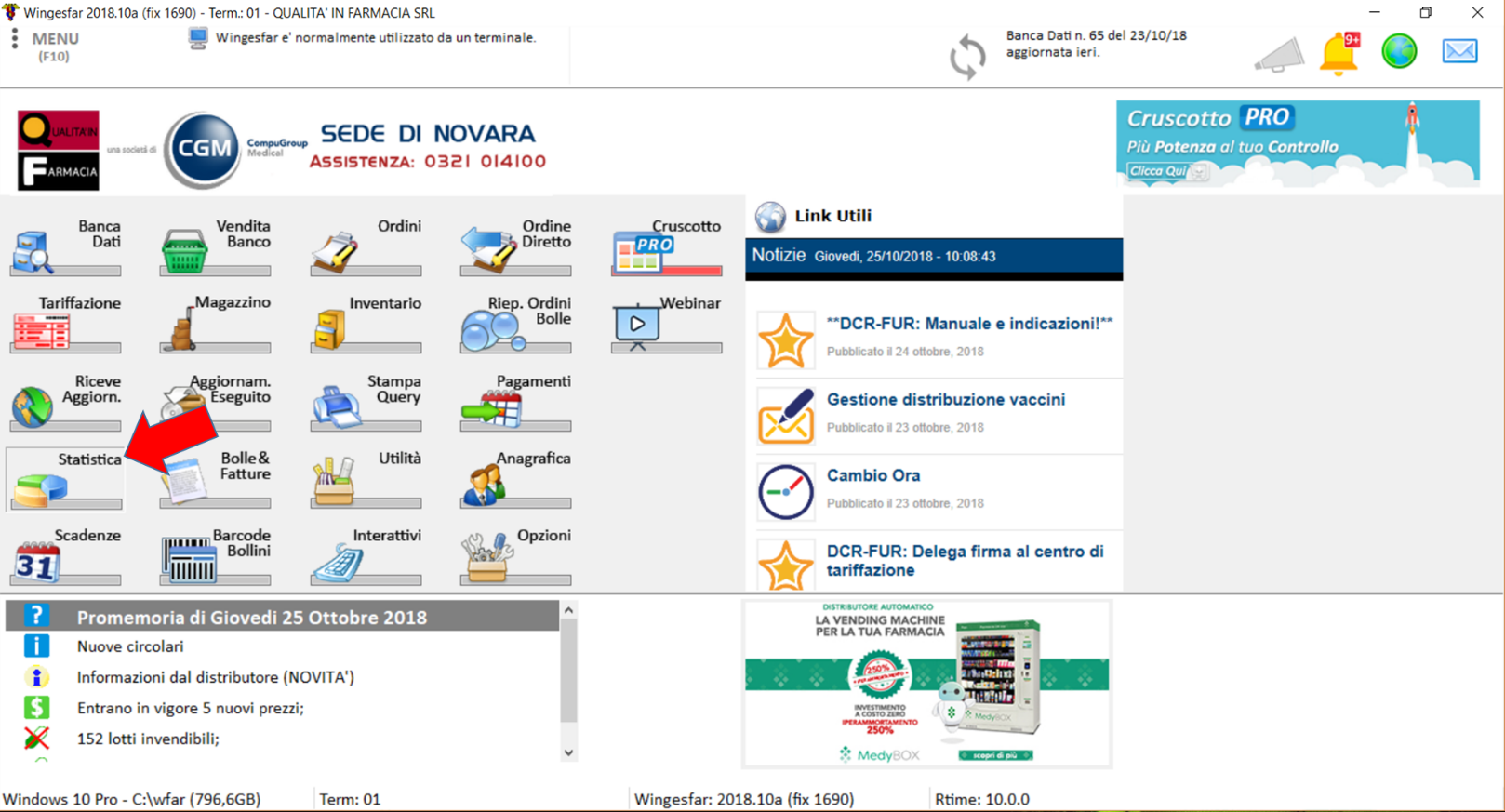
Task: Open DCR-FUR Delega firma news item
Action: coord(965,561)
